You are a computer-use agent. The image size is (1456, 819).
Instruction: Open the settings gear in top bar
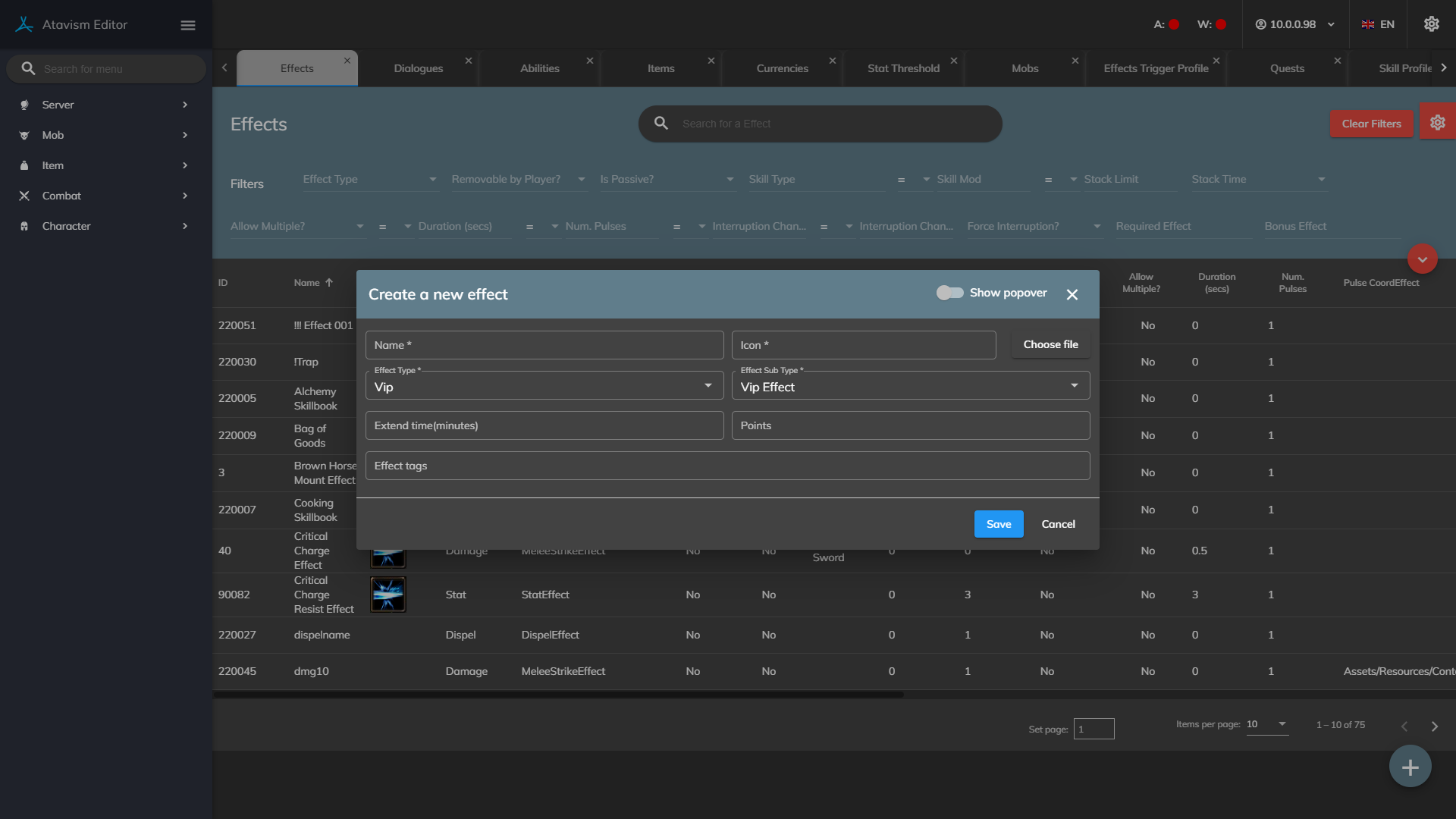coord(1431,24)
